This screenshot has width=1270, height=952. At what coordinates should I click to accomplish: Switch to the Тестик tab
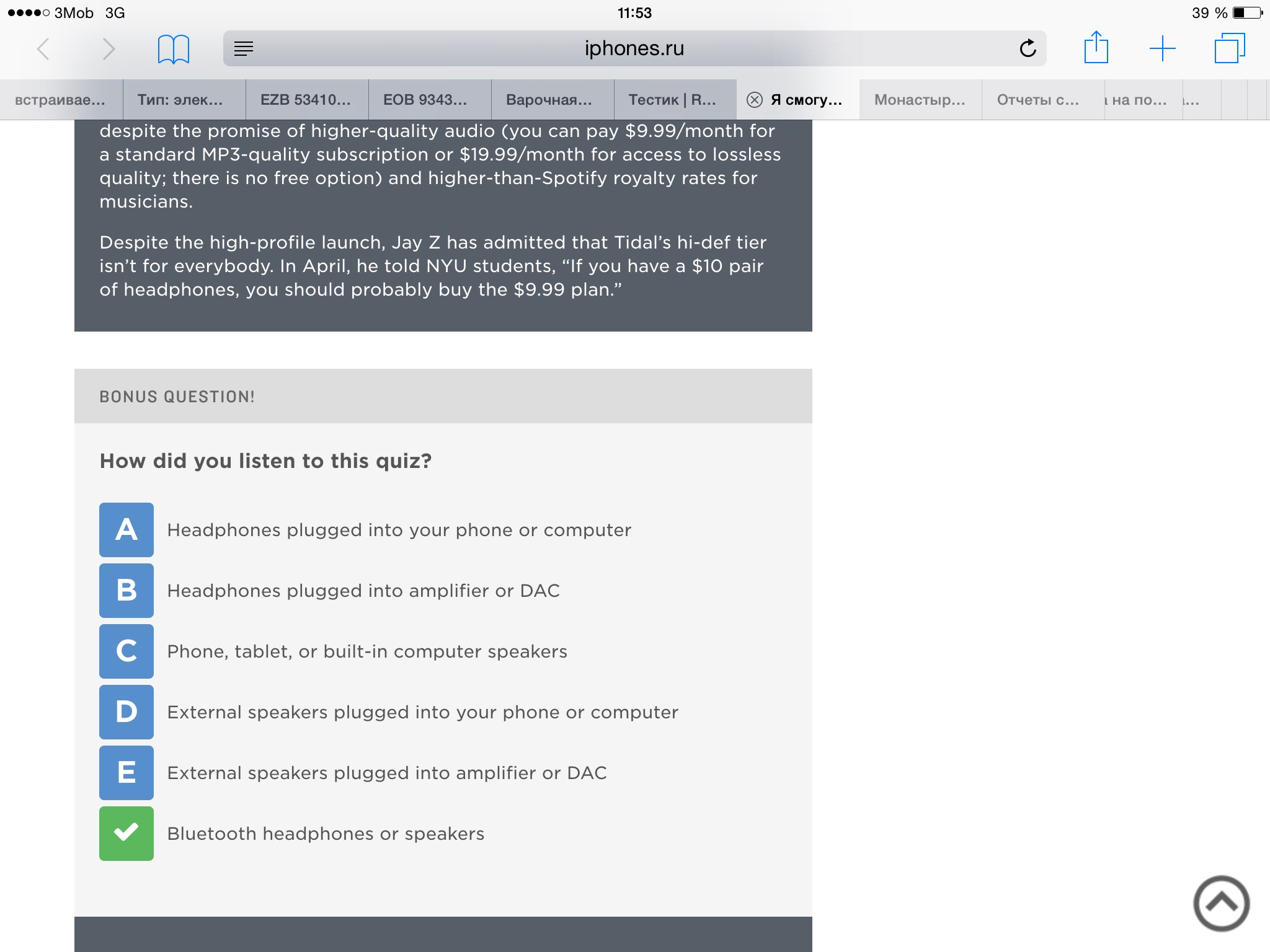675,100
